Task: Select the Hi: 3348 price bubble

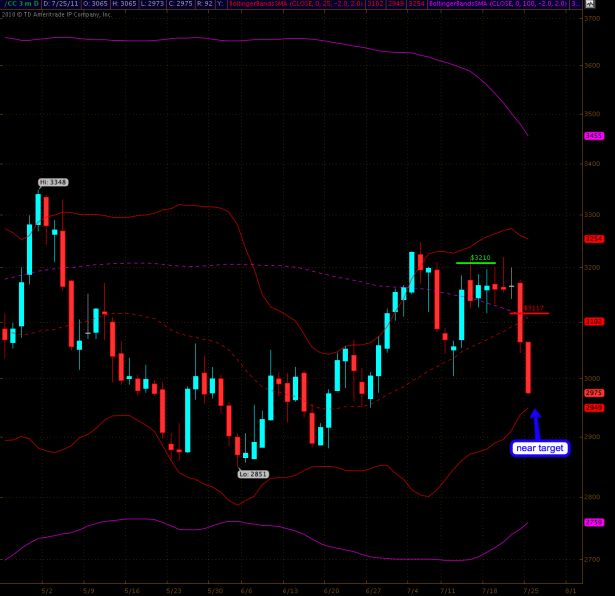Action: click(52, 182)
